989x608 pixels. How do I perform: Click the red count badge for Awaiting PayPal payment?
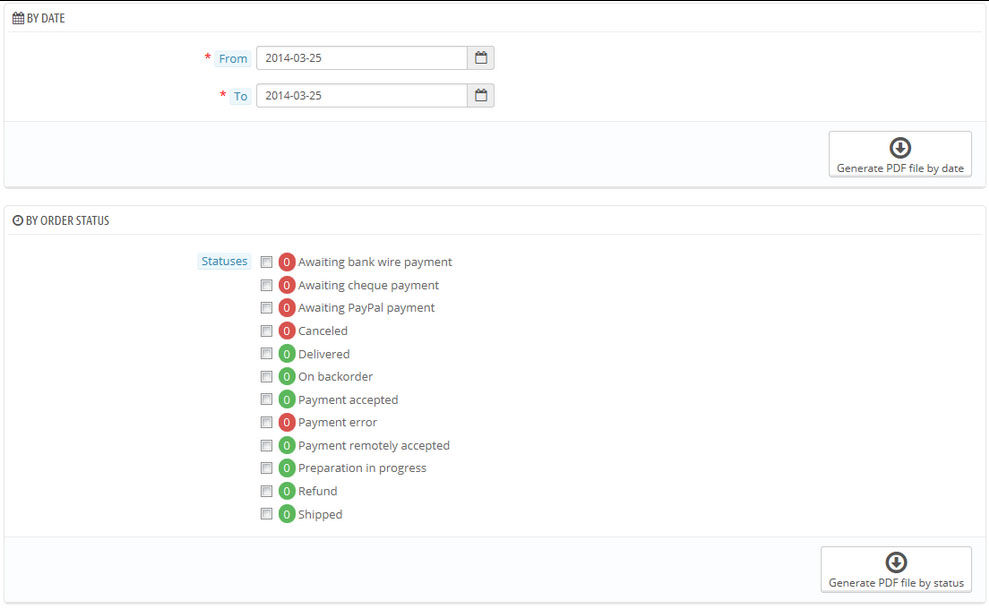(287, 308)
